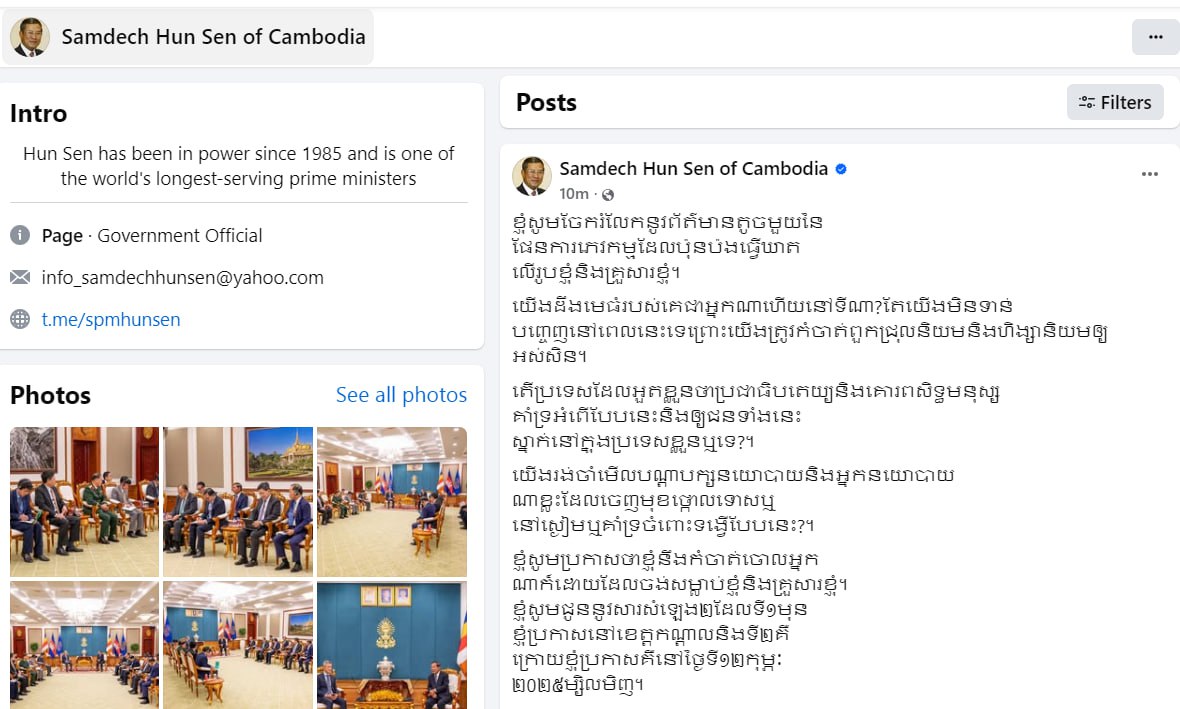
Task: Click the post author's profile picture
Action: coord(532,176)
